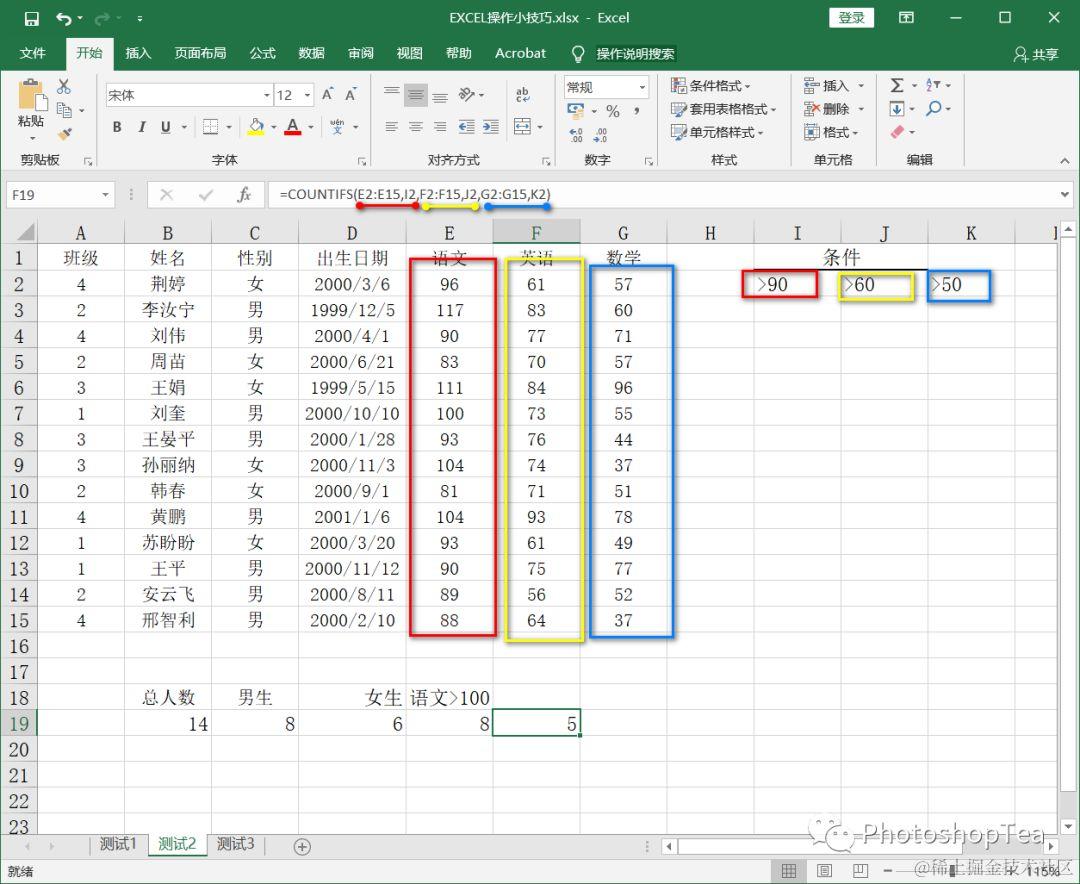Toggle wrap text button
The width and height of the screenshot is (1080, 884).
(x=522, y=94)
